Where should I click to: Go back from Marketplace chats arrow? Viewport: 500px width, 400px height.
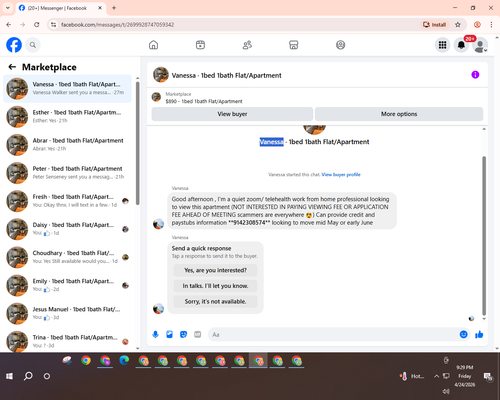(x=12, y=67)
